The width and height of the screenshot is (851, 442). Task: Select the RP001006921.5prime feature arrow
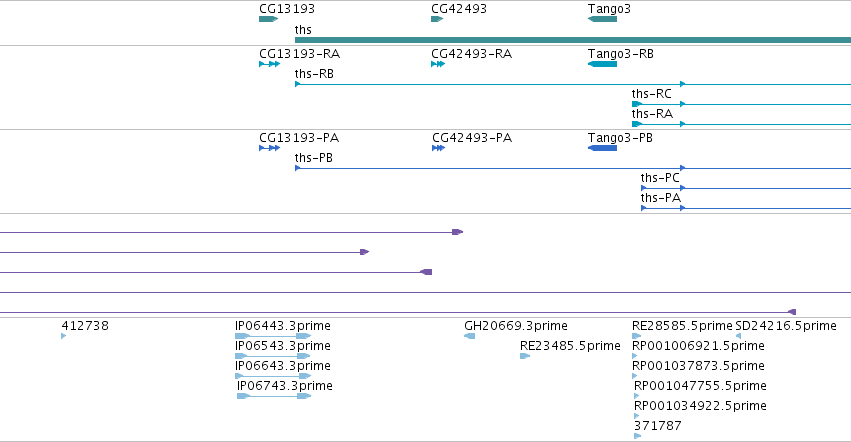click(635, 356)
